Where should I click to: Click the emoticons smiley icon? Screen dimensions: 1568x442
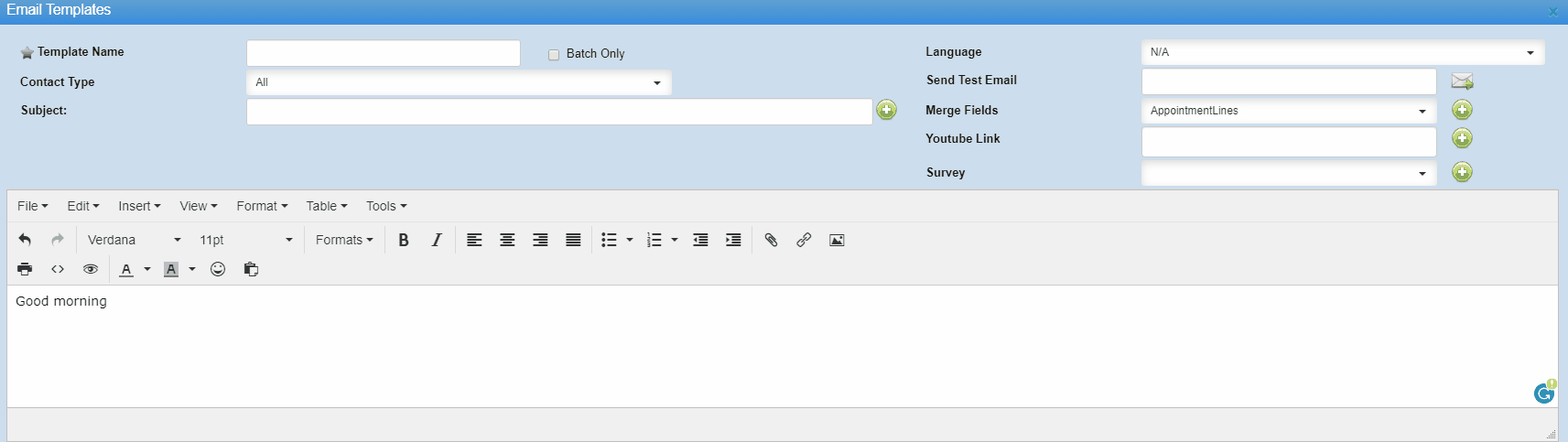pos(218,269)
